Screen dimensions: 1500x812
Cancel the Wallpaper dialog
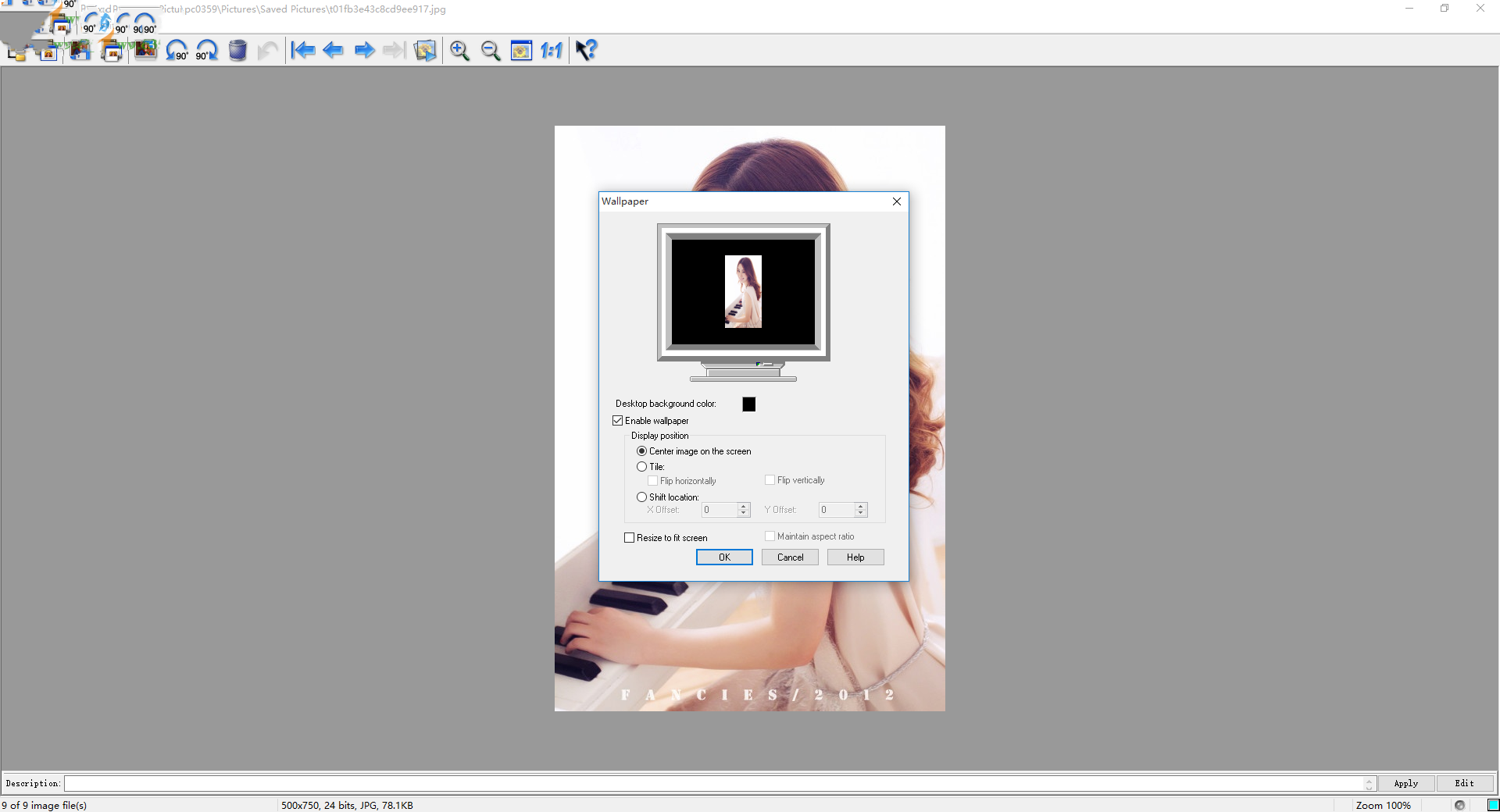(790, 557)
